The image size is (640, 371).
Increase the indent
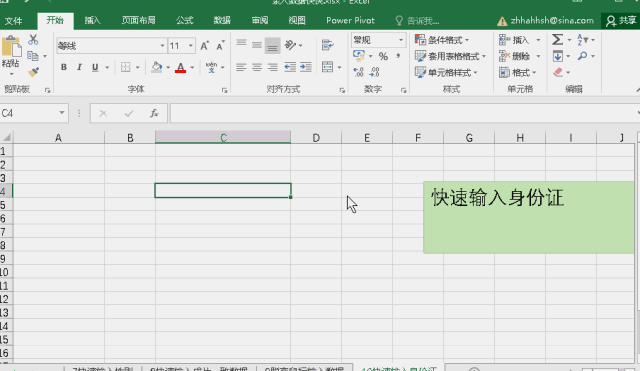pyautogui.click(x=306, y=67)
